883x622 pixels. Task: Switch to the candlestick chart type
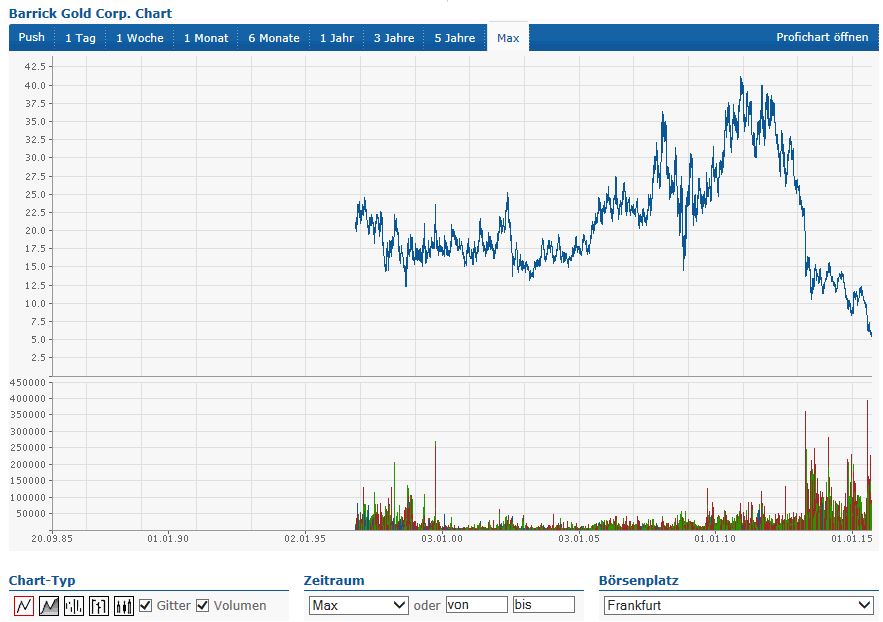click(x=124, y=605)
